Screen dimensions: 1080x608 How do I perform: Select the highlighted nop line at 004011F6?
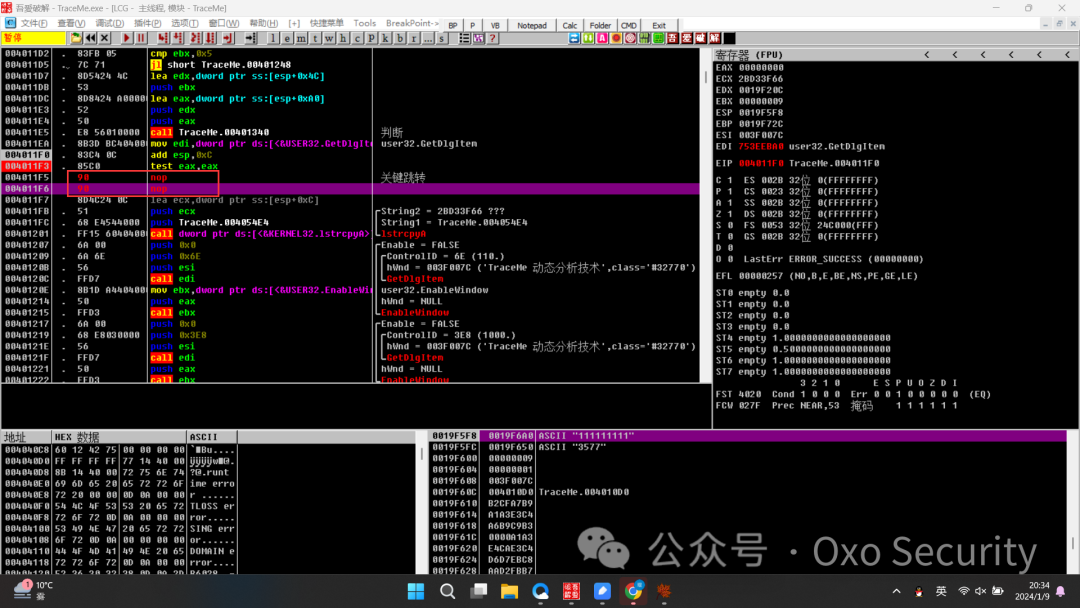pyautogui.click(x=351, y=189)
